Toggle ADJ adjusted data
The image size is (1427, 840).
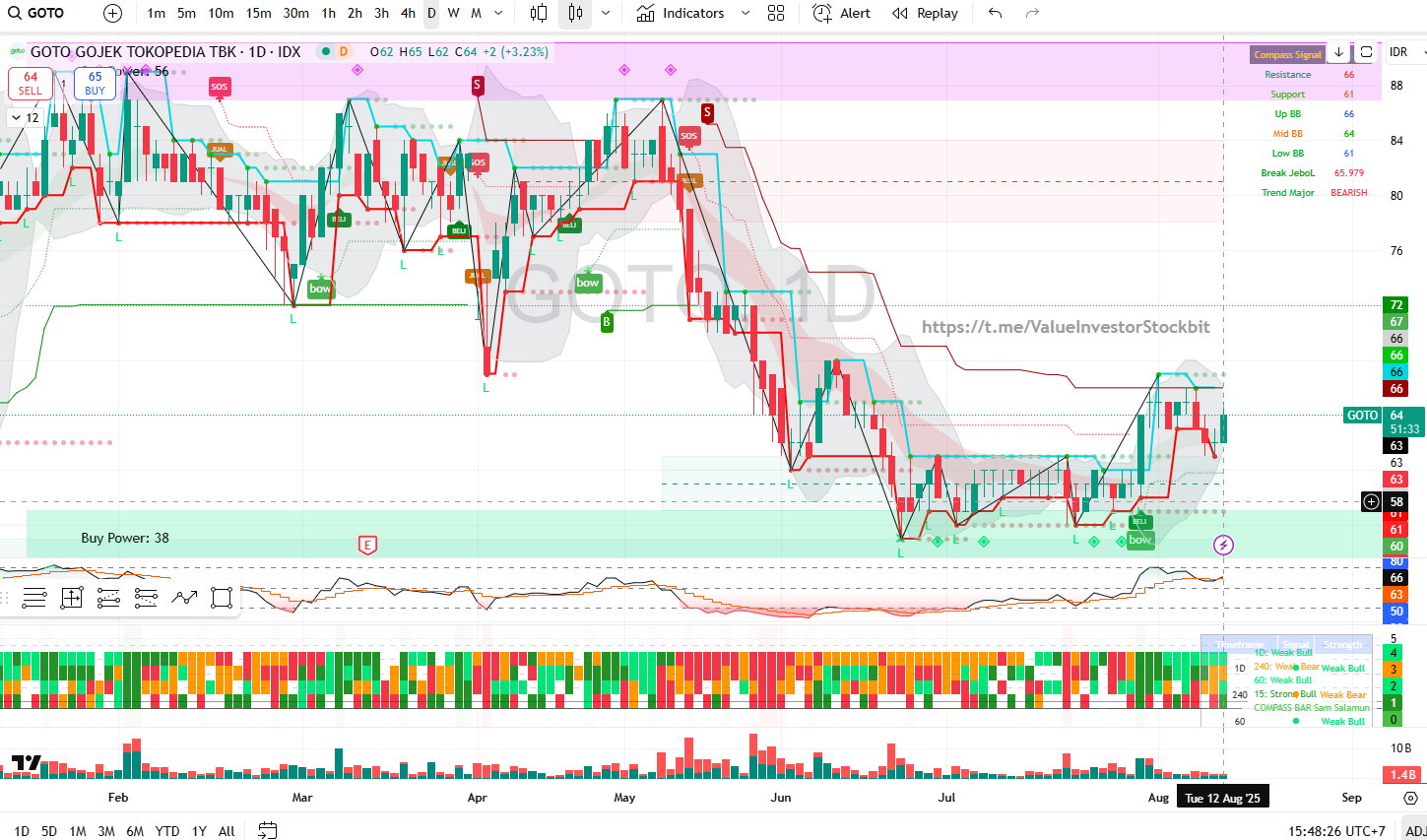1414,831
